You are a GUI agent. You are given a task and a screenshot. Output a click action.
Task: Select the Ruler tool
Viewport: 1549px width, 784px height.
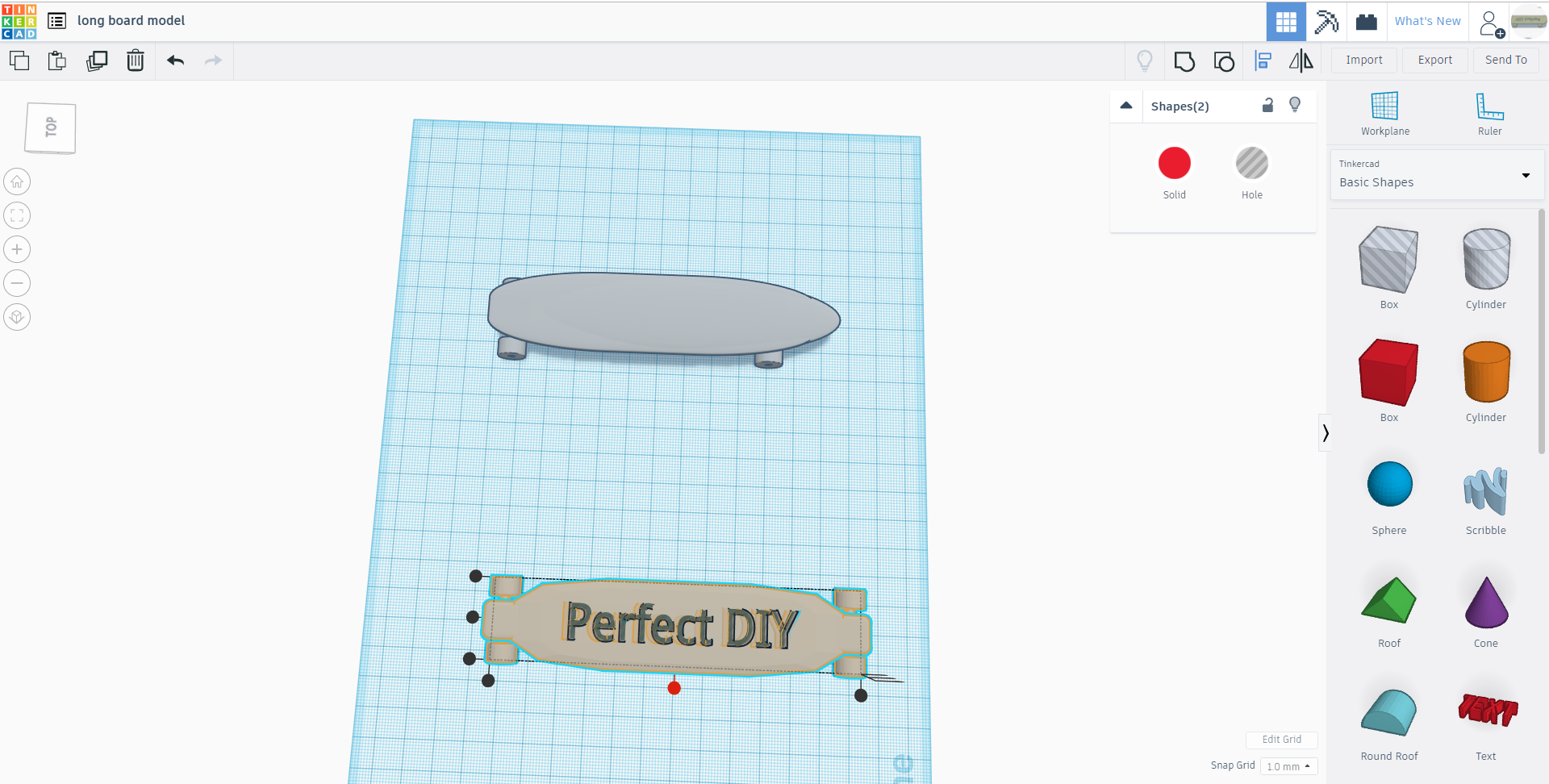pos(1490,114)
